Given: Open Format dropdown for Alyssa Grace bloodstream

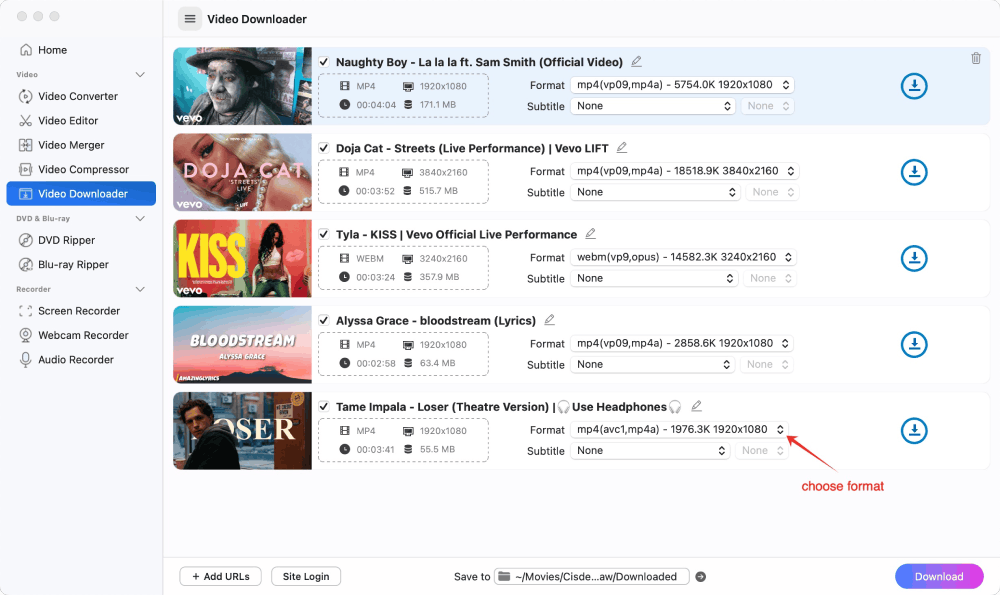Looking at the screenshot, I should (x=682, y=343).
